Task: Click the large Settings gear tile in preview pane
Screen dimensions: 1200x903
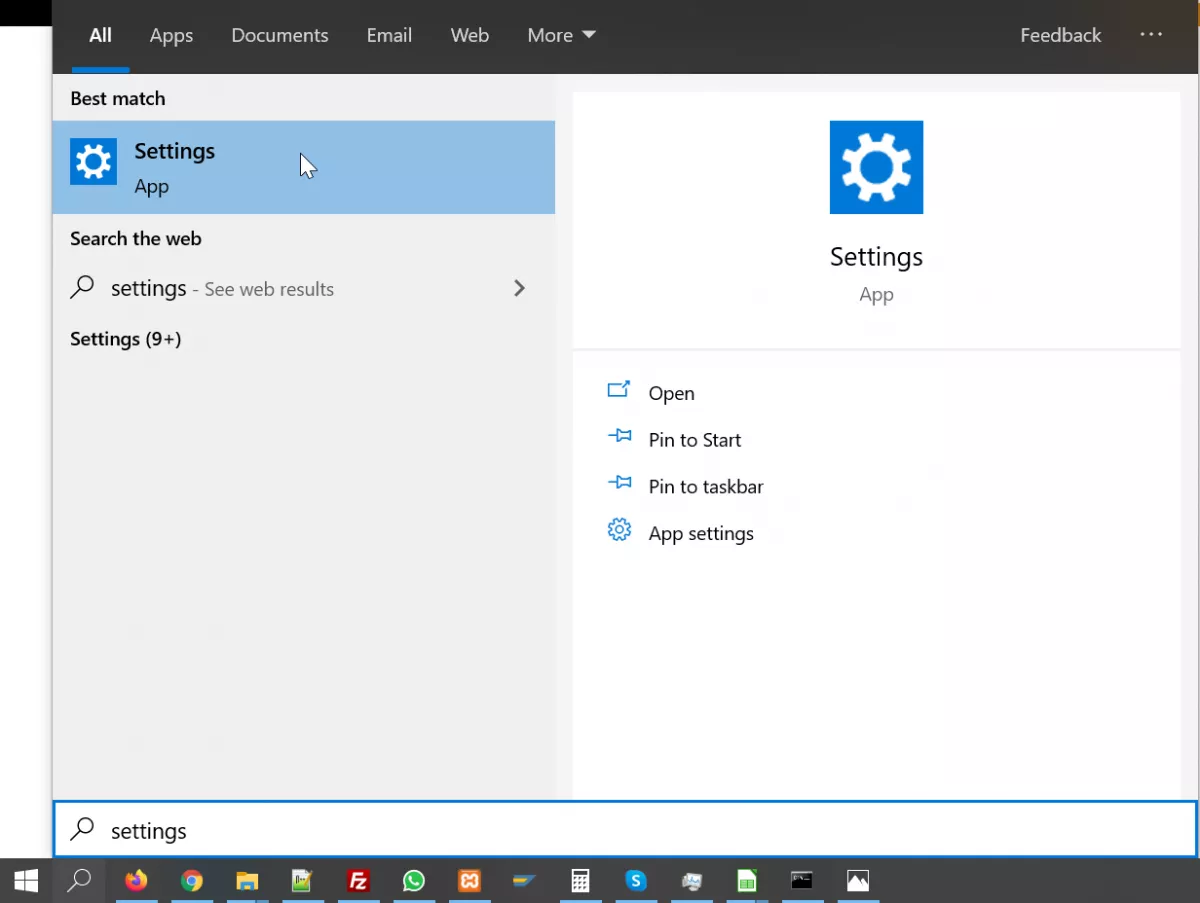Action: (x=876, y=167)
